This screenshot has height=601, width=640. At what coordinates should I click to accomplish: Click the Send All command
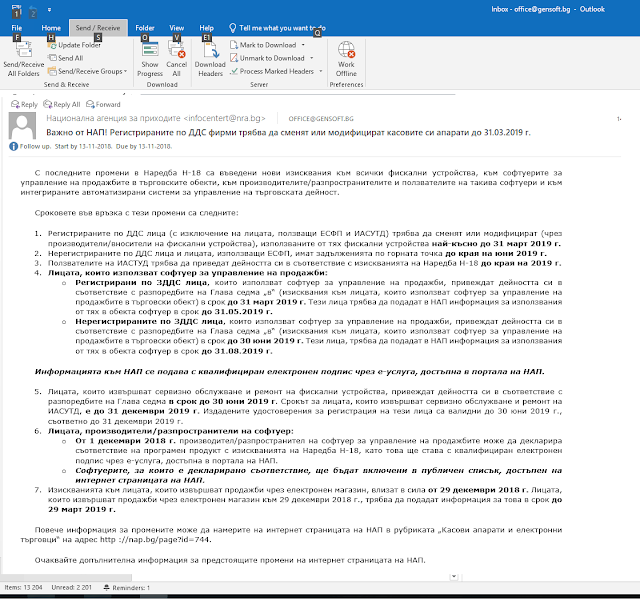66,58
